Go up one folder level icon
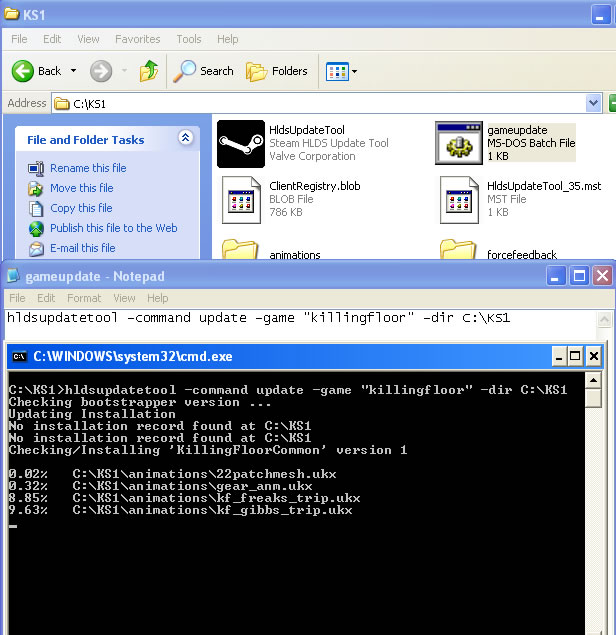 (x=149, y=71)
